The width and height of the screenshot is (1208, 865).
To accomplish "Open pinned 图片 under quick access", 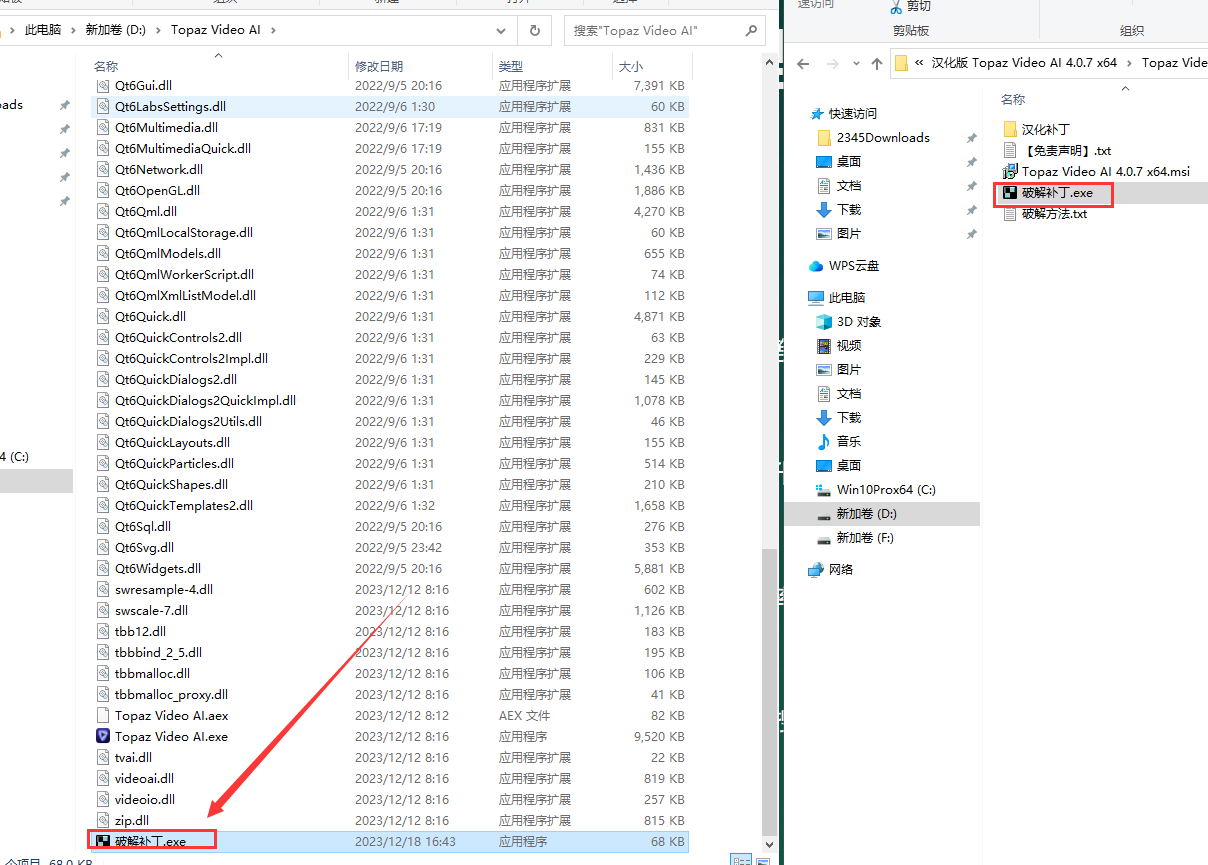I will [849, 233].
